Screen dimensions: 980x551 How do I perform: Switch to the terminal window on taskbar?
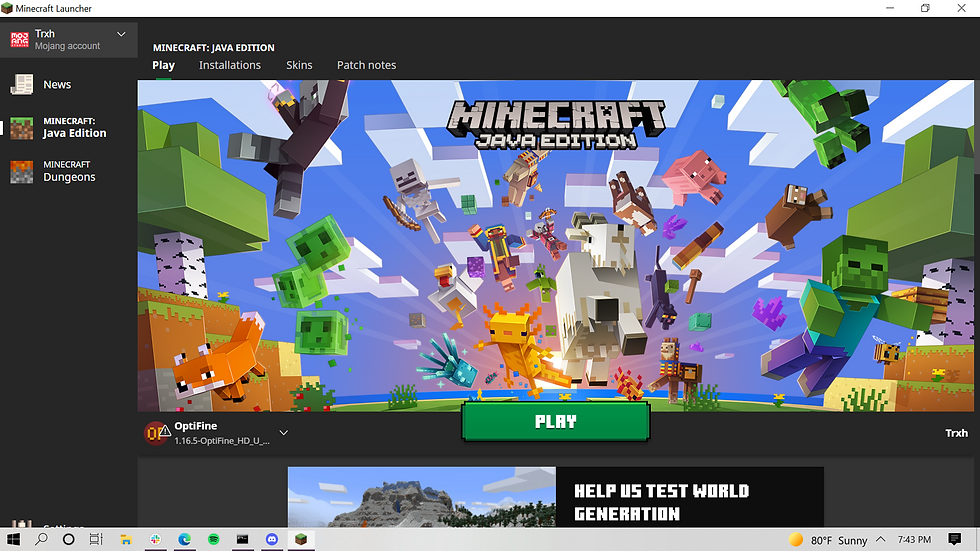click(242, 539)
